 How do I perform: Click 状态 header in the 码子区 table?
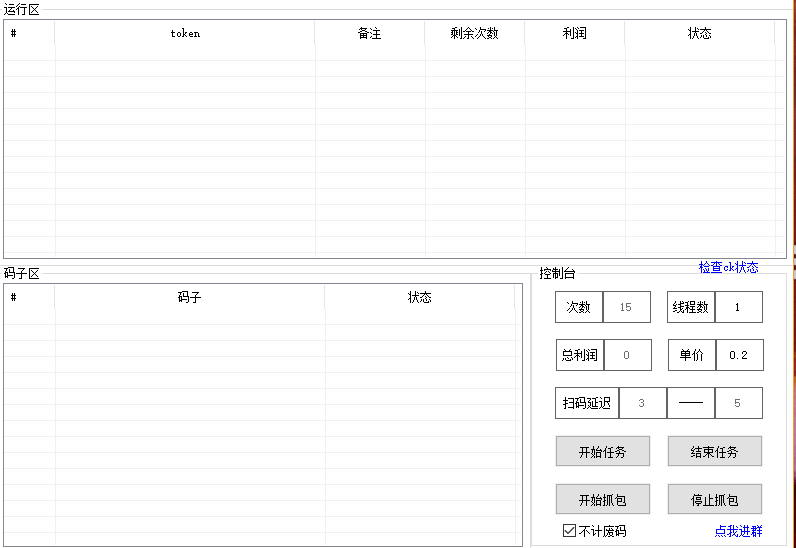point(419,297)
